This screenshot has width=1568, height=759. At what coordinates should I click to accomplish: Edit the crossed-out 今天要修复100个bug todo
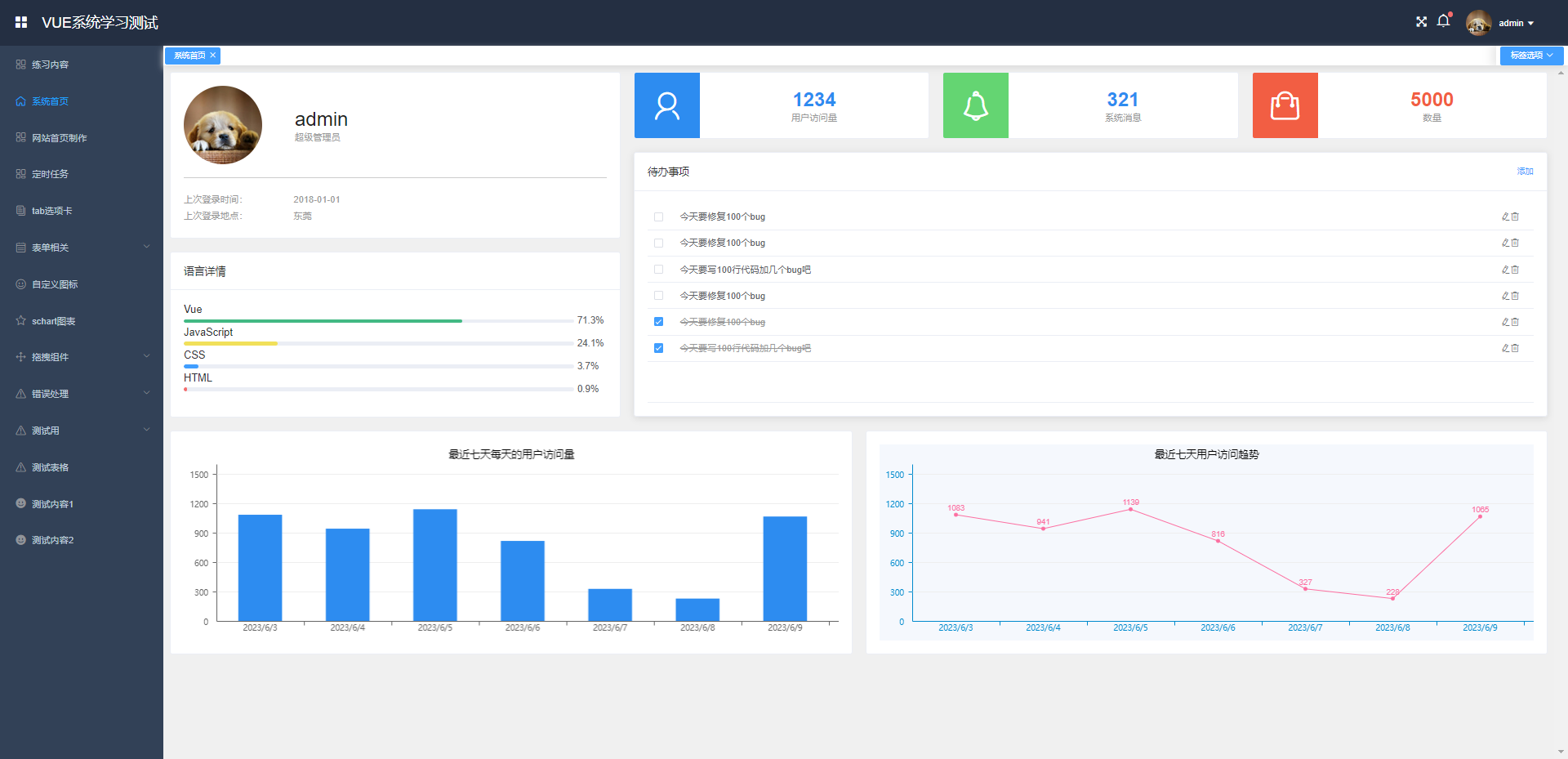coord(1506,322)
